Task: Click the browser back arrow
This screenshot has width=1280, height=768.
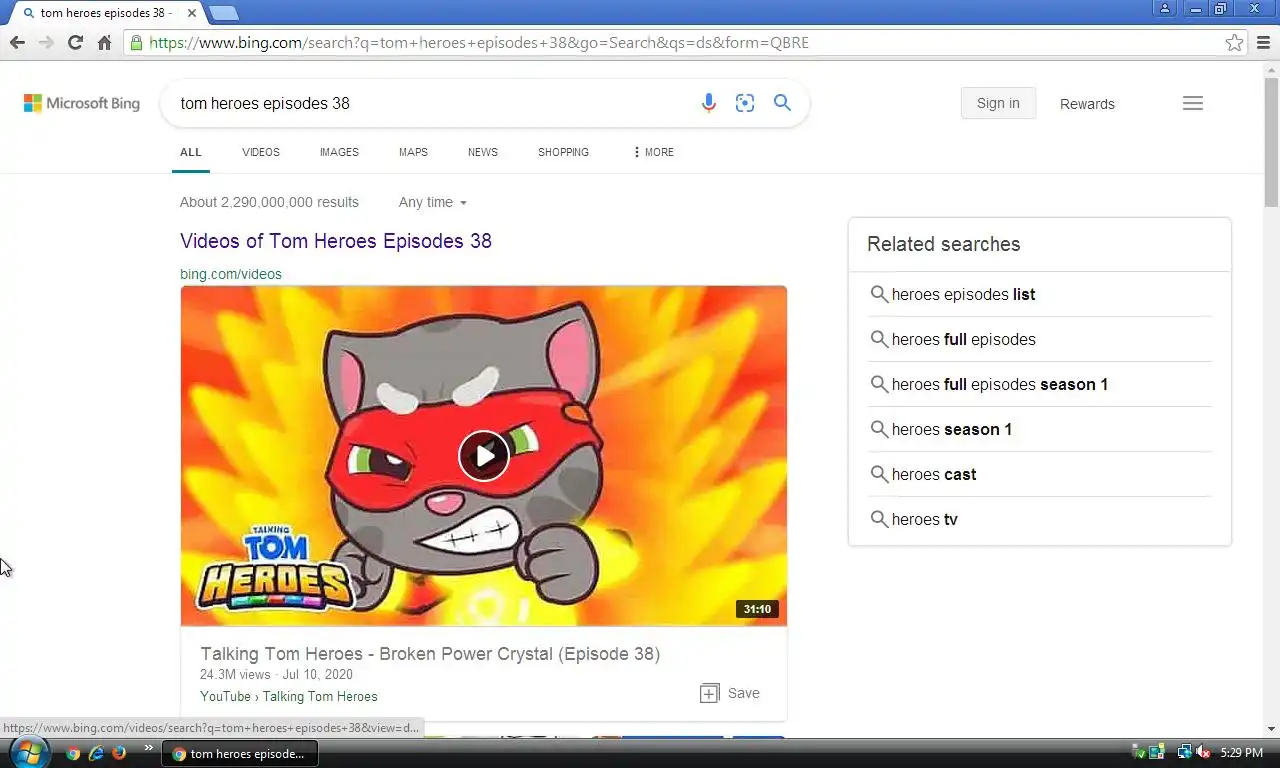Action: 17,42
